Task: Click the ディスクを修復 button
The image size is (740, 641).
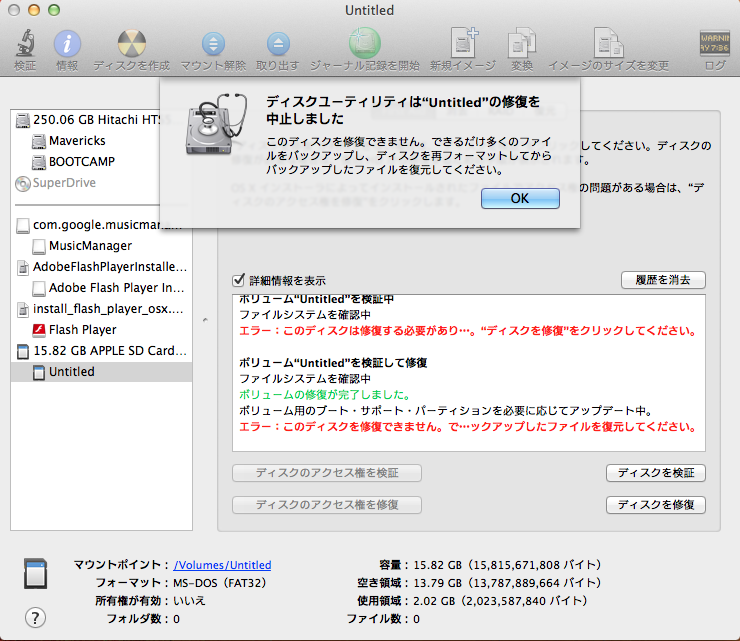Action: point(656,505)
